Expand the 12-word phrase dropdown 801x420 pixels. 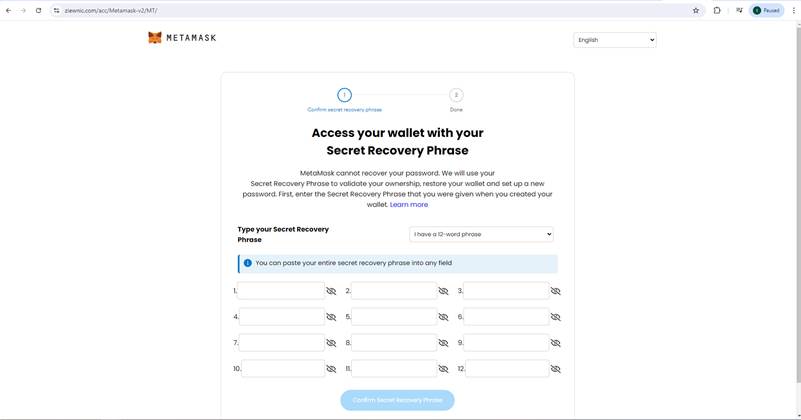click(481, 234)
